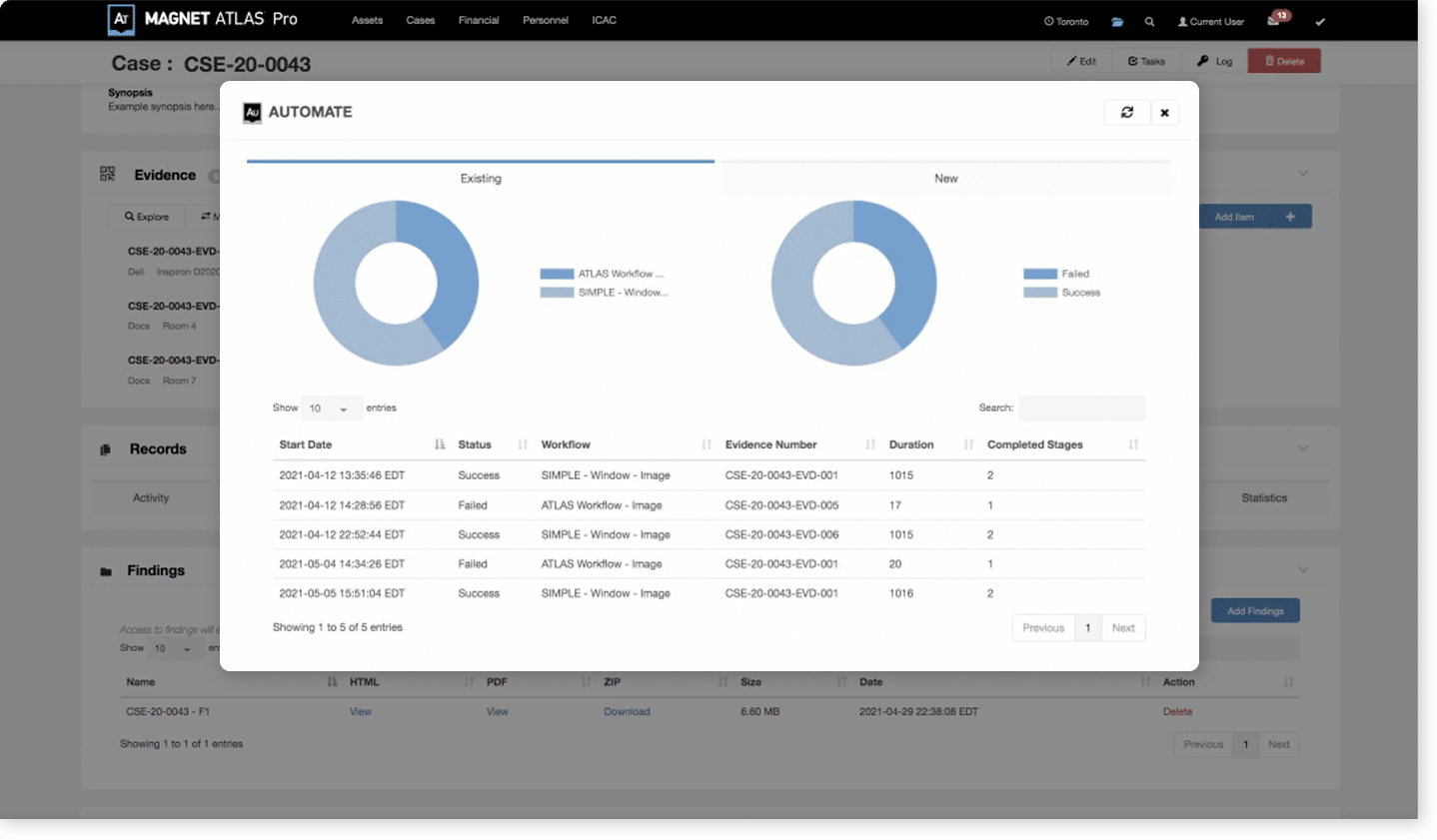The width and height of the screenshot is (1437, 840).
Task: Sort by Evidence Number column arrows
Action: [870, 444]
